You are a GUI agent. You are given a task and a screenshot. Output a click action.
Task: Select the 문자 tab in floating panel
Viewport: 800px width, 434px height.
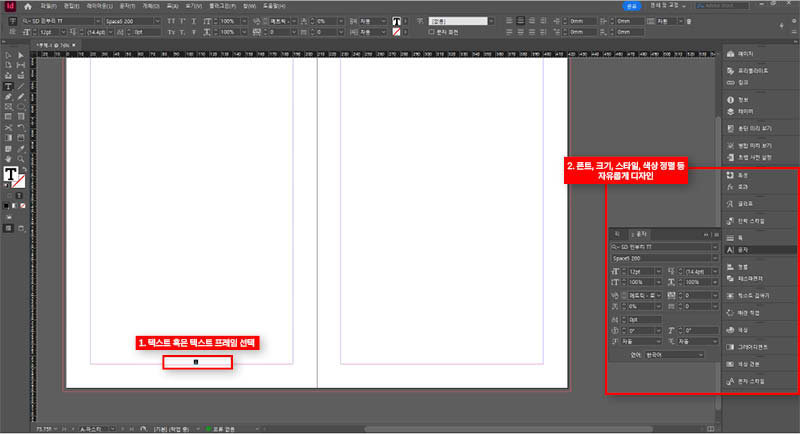click(x=639, y=234)
